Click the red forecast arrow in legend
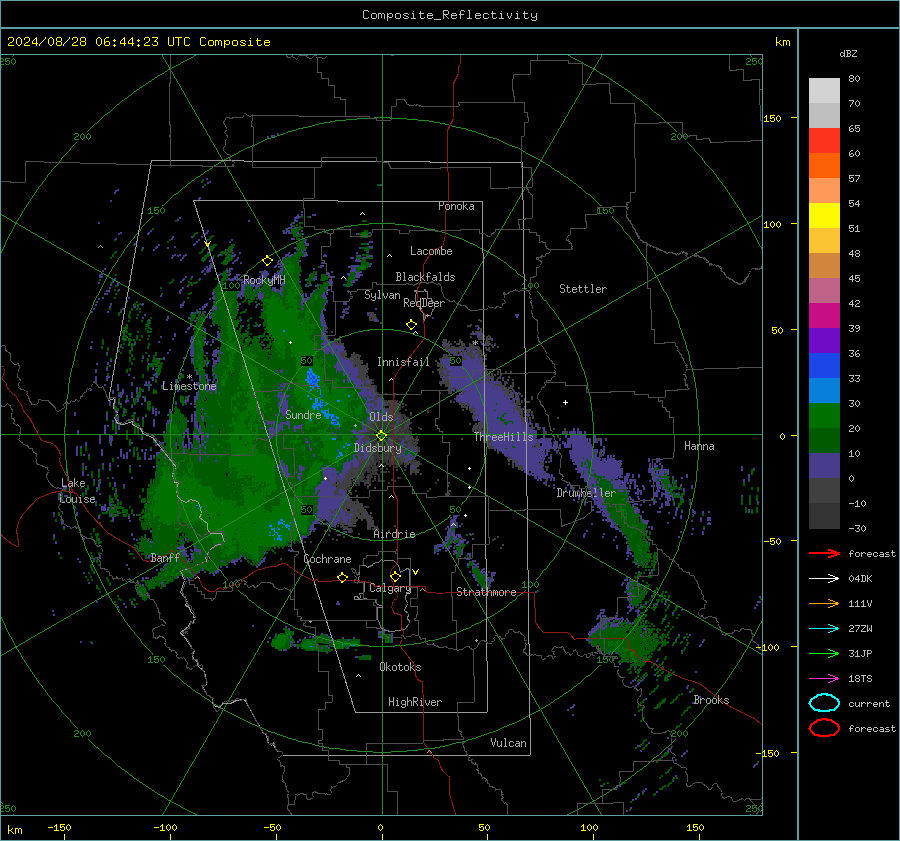Screen dimensions: 900x841 pos(824,553)
